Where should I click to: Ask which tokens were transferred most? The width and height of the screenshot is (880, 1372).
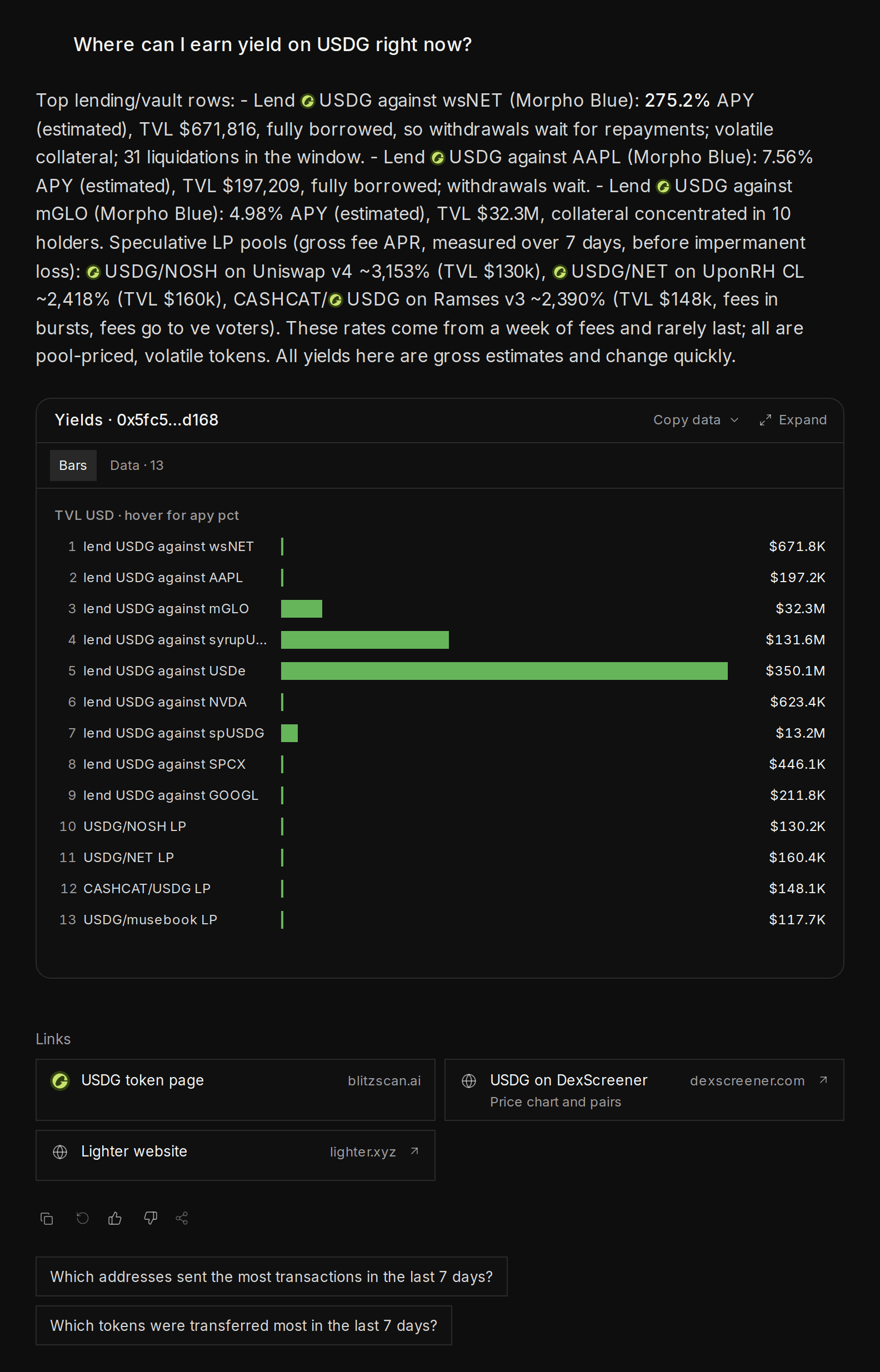(243, 1325)
